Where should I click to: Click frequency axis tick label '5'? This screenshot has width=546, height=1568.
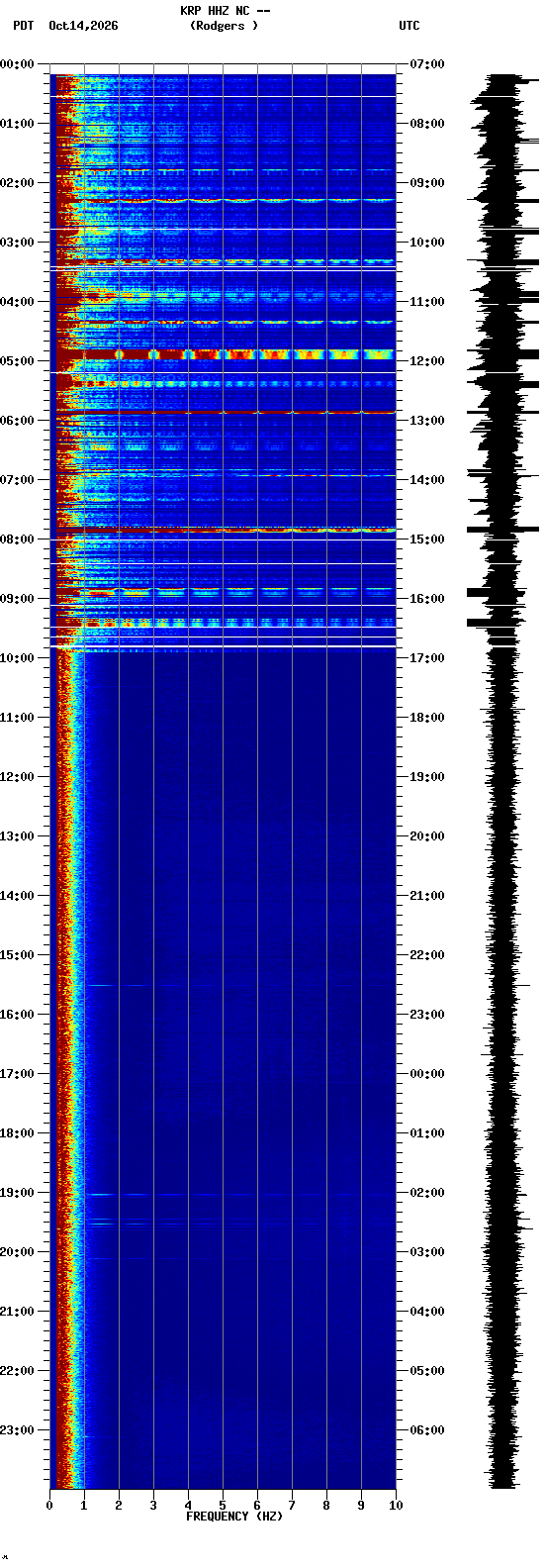pos(223,1506)
